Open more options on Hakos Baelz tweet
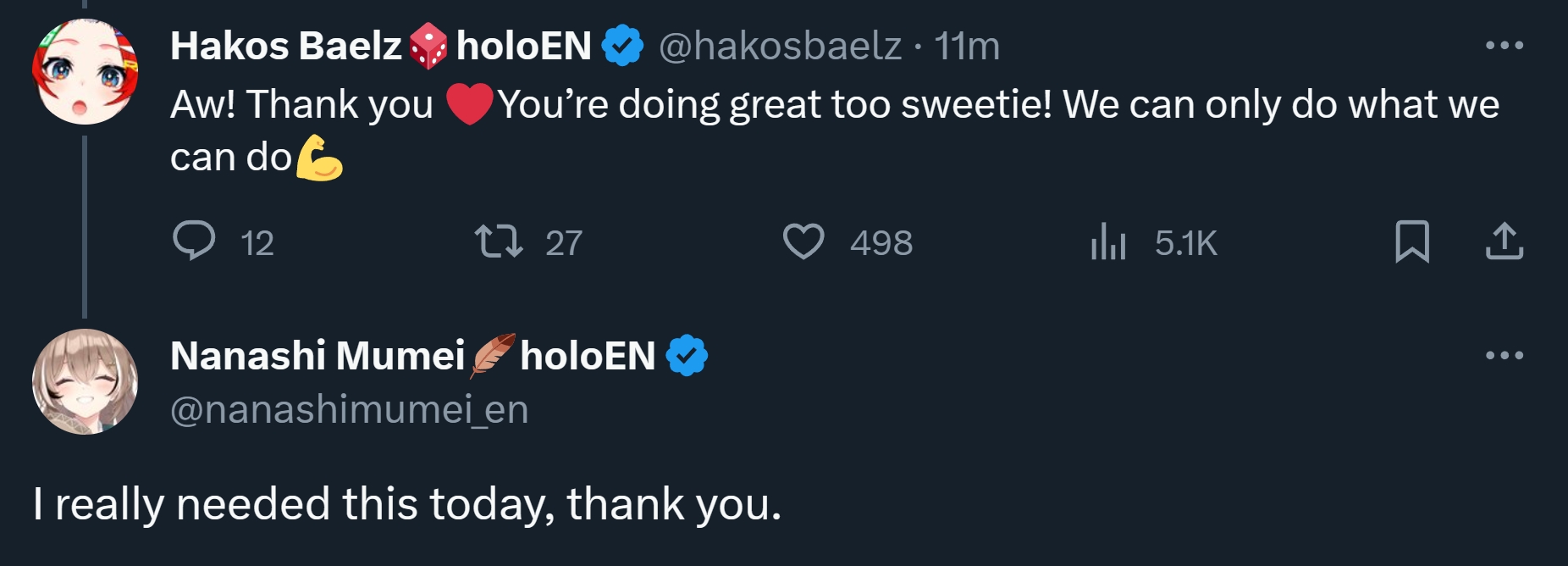This screenshot has height=566, width=1568. (x=1505, y=46)
